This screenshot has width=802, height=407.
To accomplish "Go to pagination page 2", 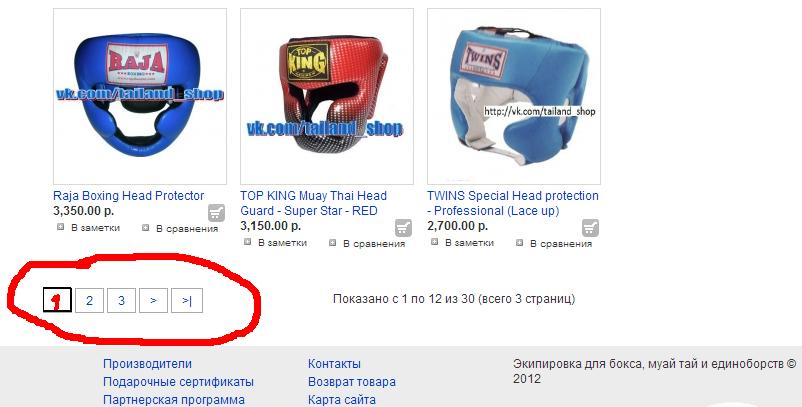I will 90,301.
